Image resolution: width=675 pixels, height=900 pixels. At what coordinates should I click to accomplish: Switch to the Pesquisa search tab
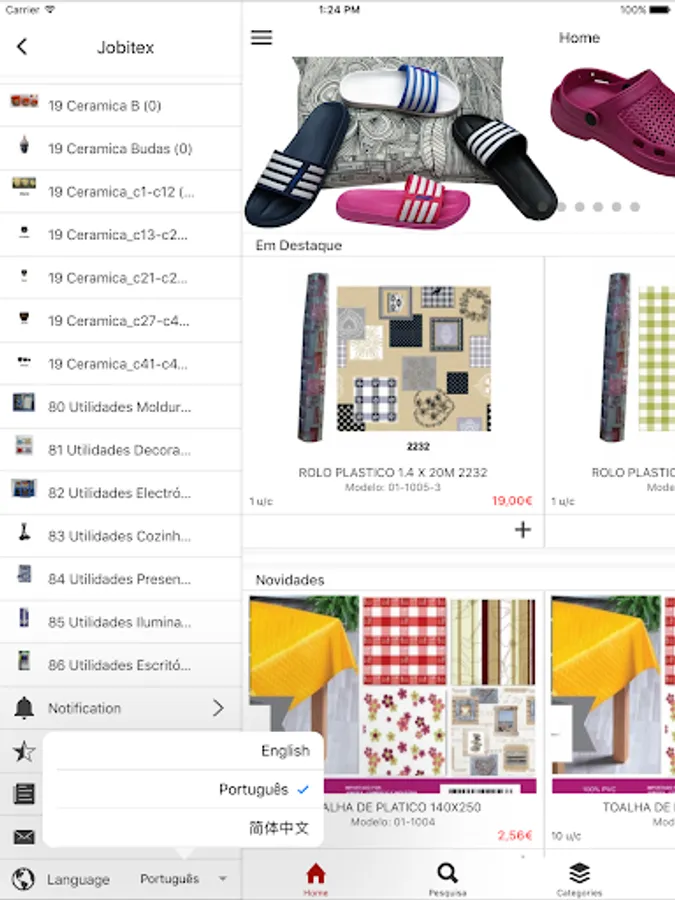[x=447, y=879]
